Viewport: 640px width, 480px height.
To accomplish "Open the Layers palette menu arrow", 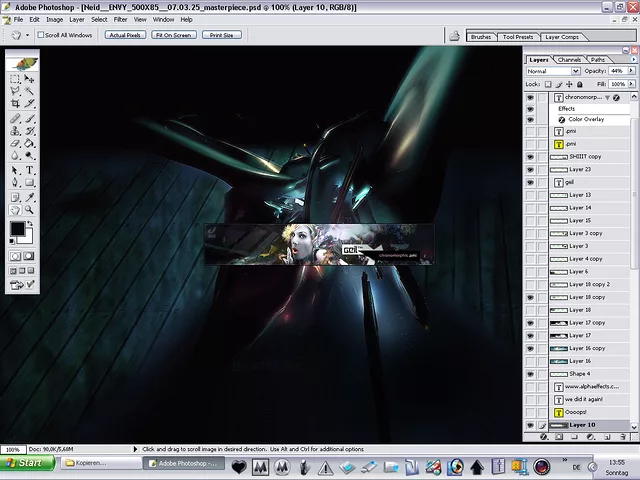I will click(633, 60).
